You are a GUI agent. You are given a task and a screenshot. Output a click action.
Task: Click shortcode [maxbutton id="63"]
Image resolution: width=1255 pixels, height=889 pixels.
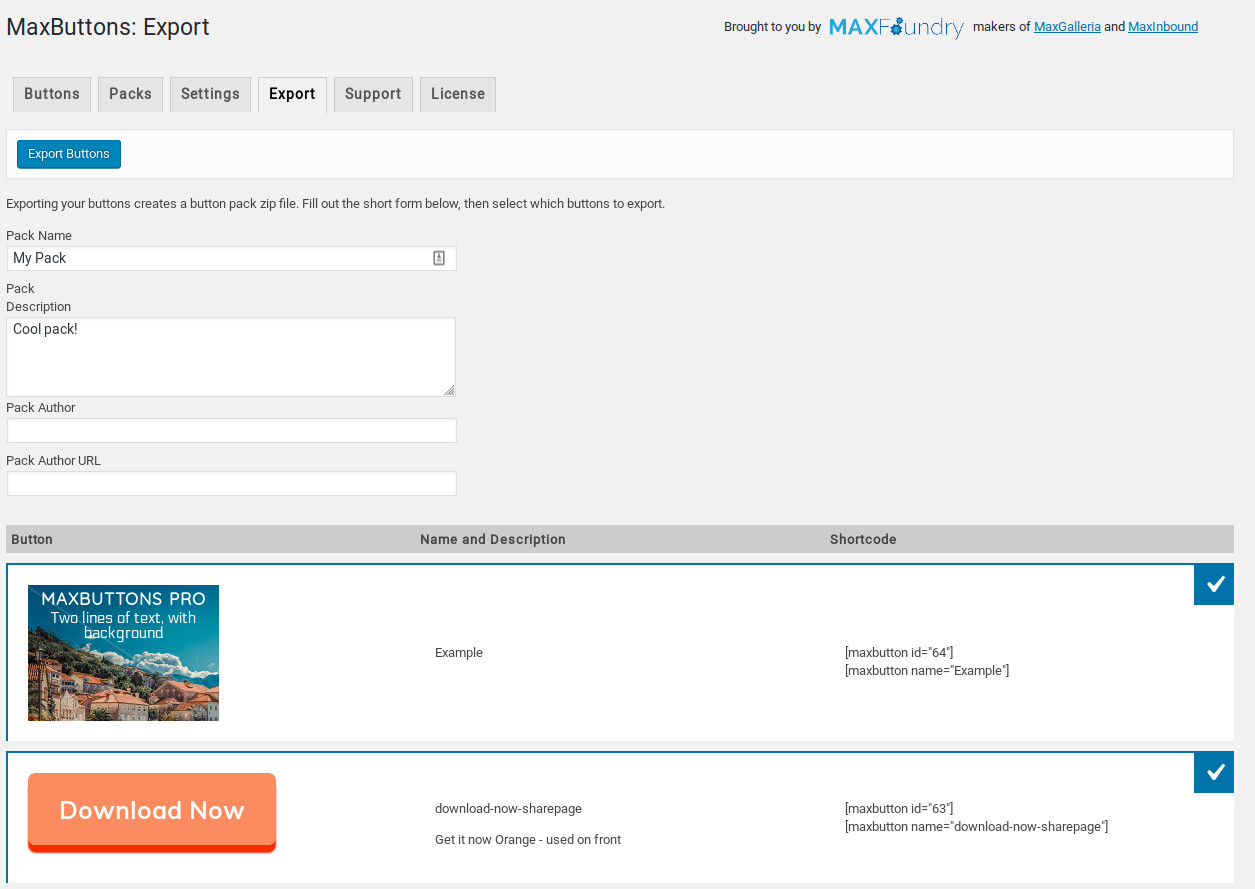[x=899, y=809]
